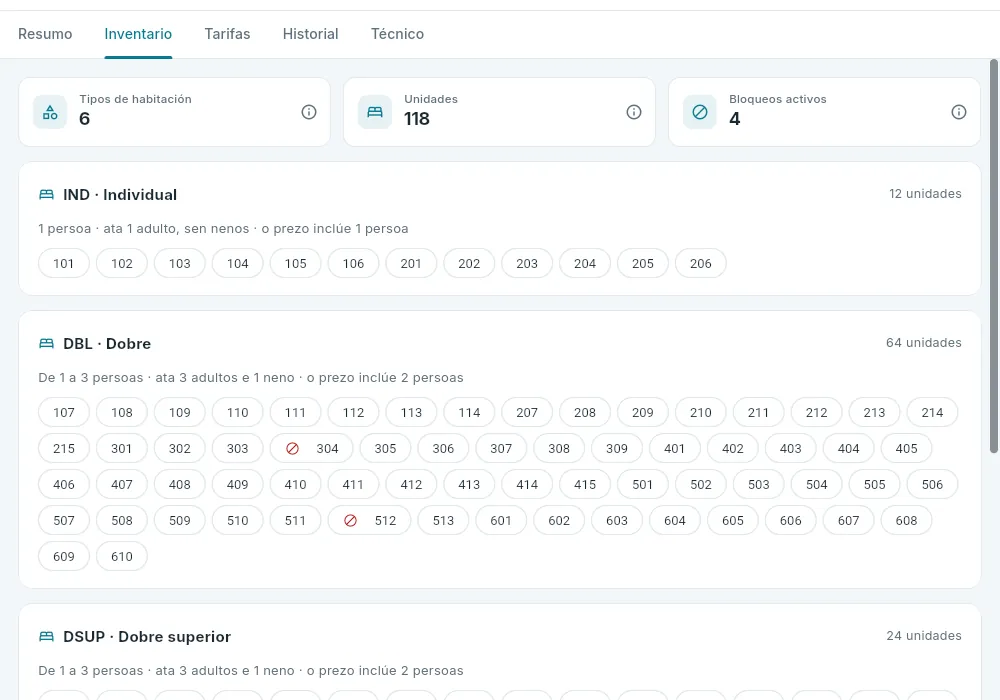Viewport: 1000px width, 700px height.
Task: Open the Resumo tab
Action: click(45, 34)
